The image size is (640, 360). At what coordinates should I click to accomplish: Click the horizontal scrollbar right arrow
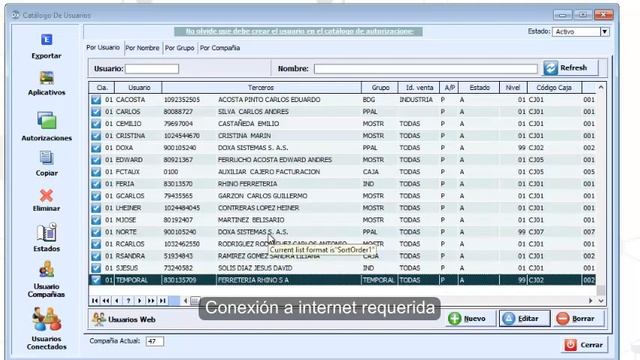(x=590, y=301)
